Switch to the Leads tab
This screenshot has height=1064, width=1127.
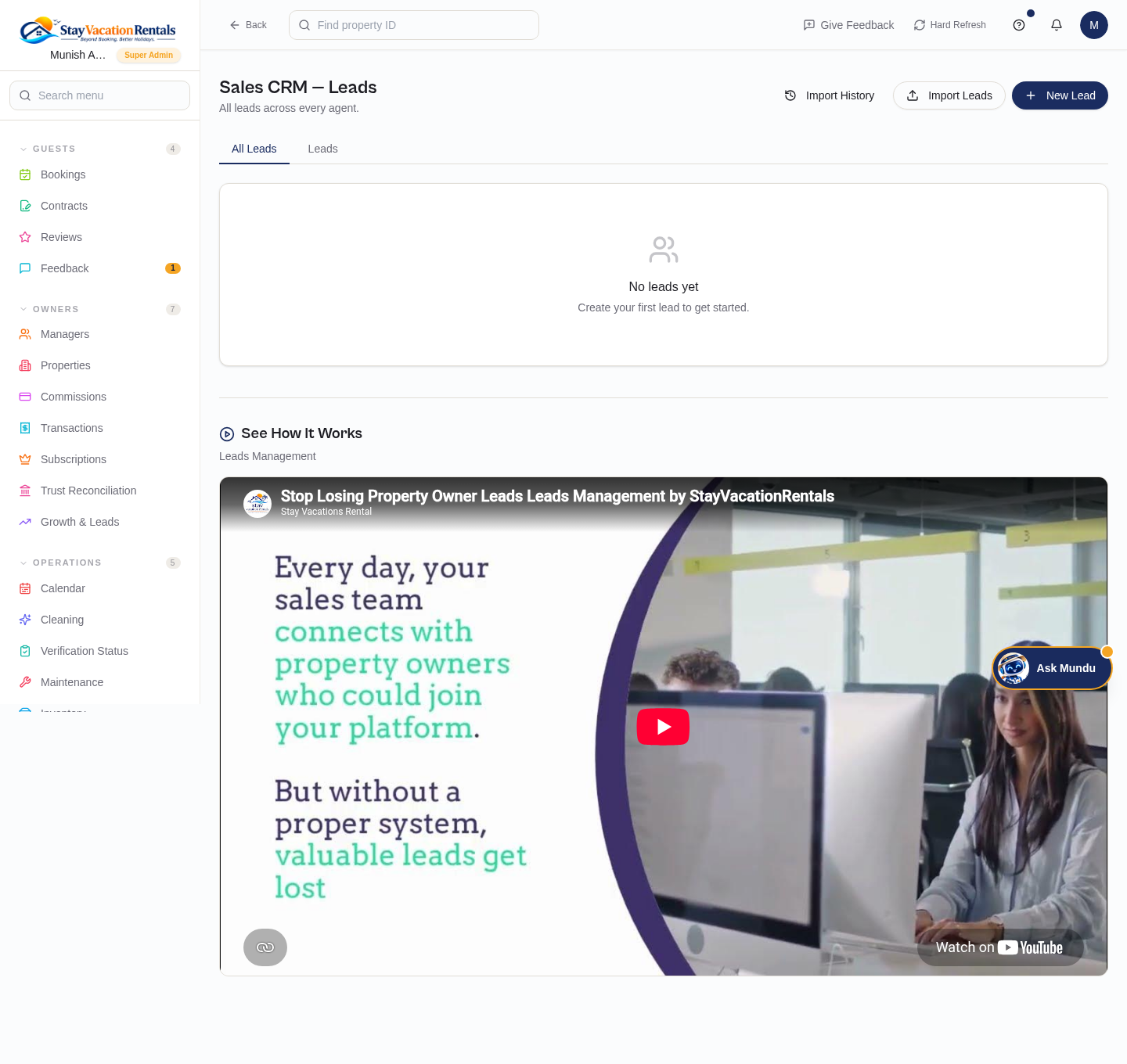pos(322,149)
